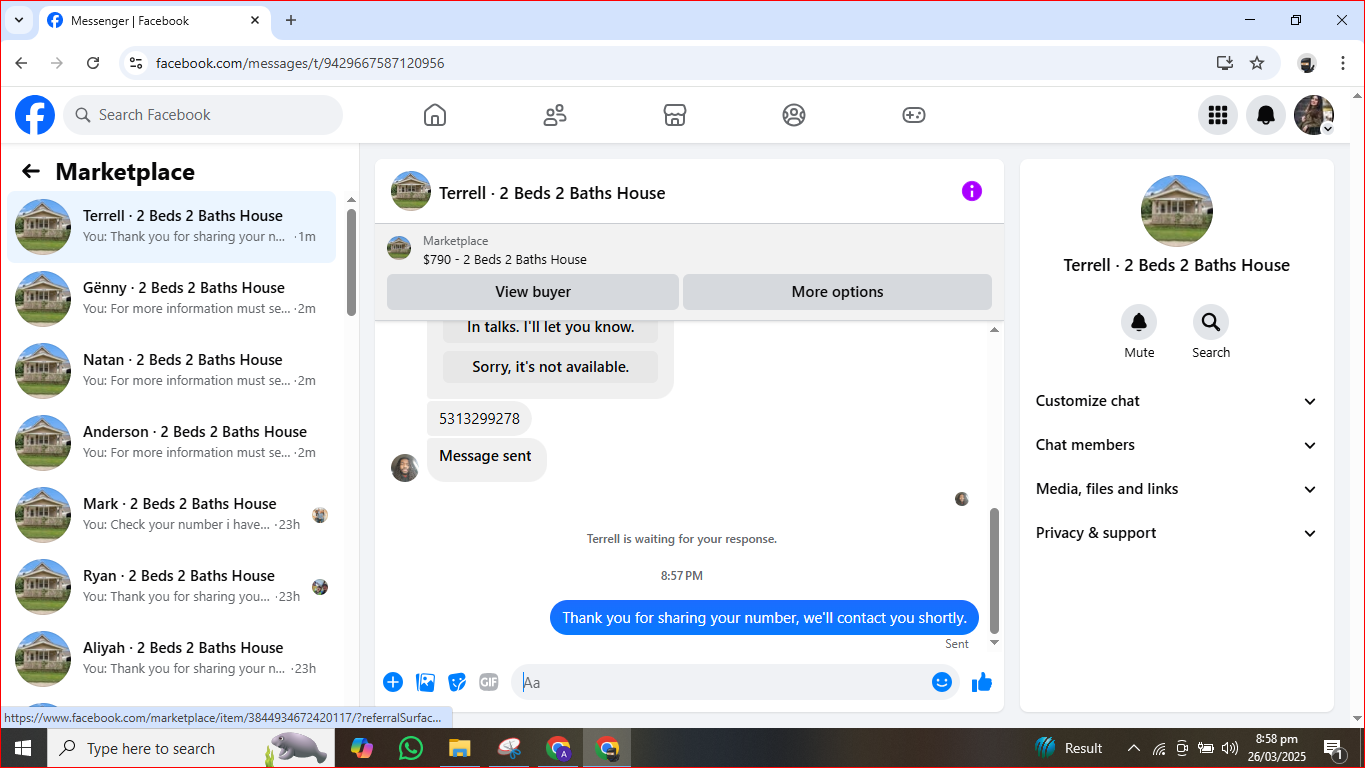The image size is (1365, 768).
Task: Open Windows Start menu
Action: pyautogui.click(x=22, y=748)
